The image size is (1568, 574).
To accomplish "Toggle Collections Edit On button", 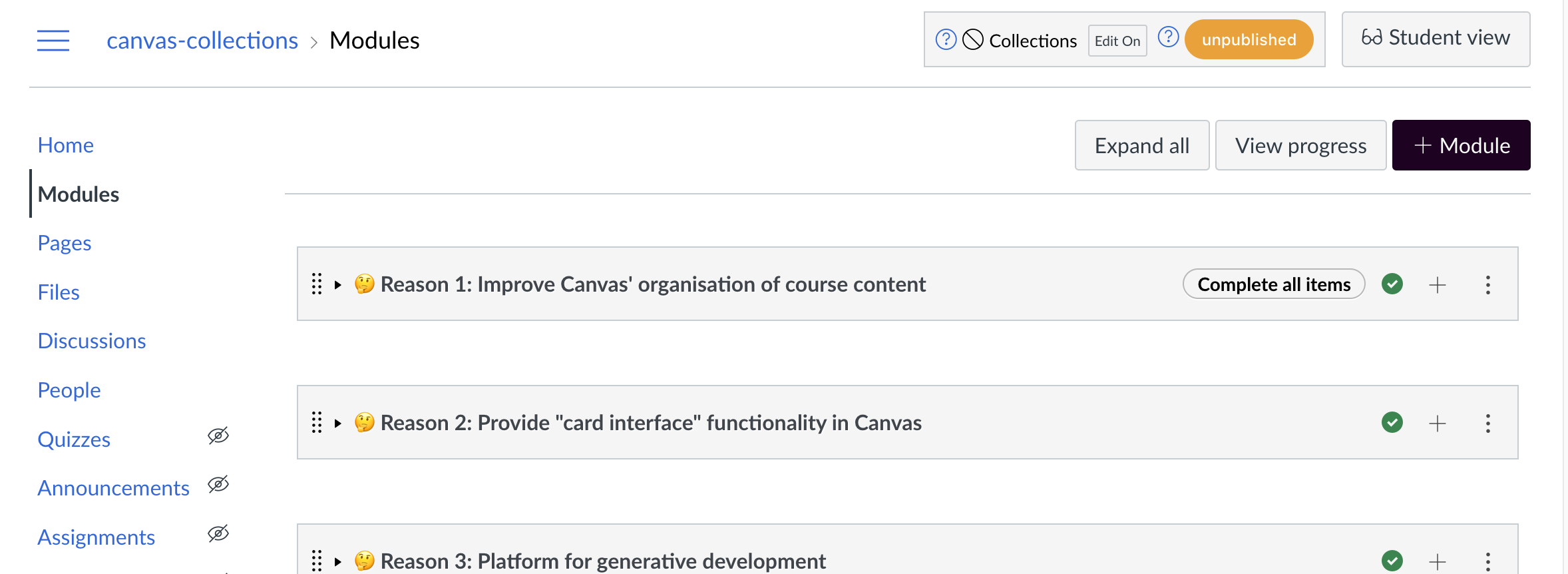I will coord(1117,41).
